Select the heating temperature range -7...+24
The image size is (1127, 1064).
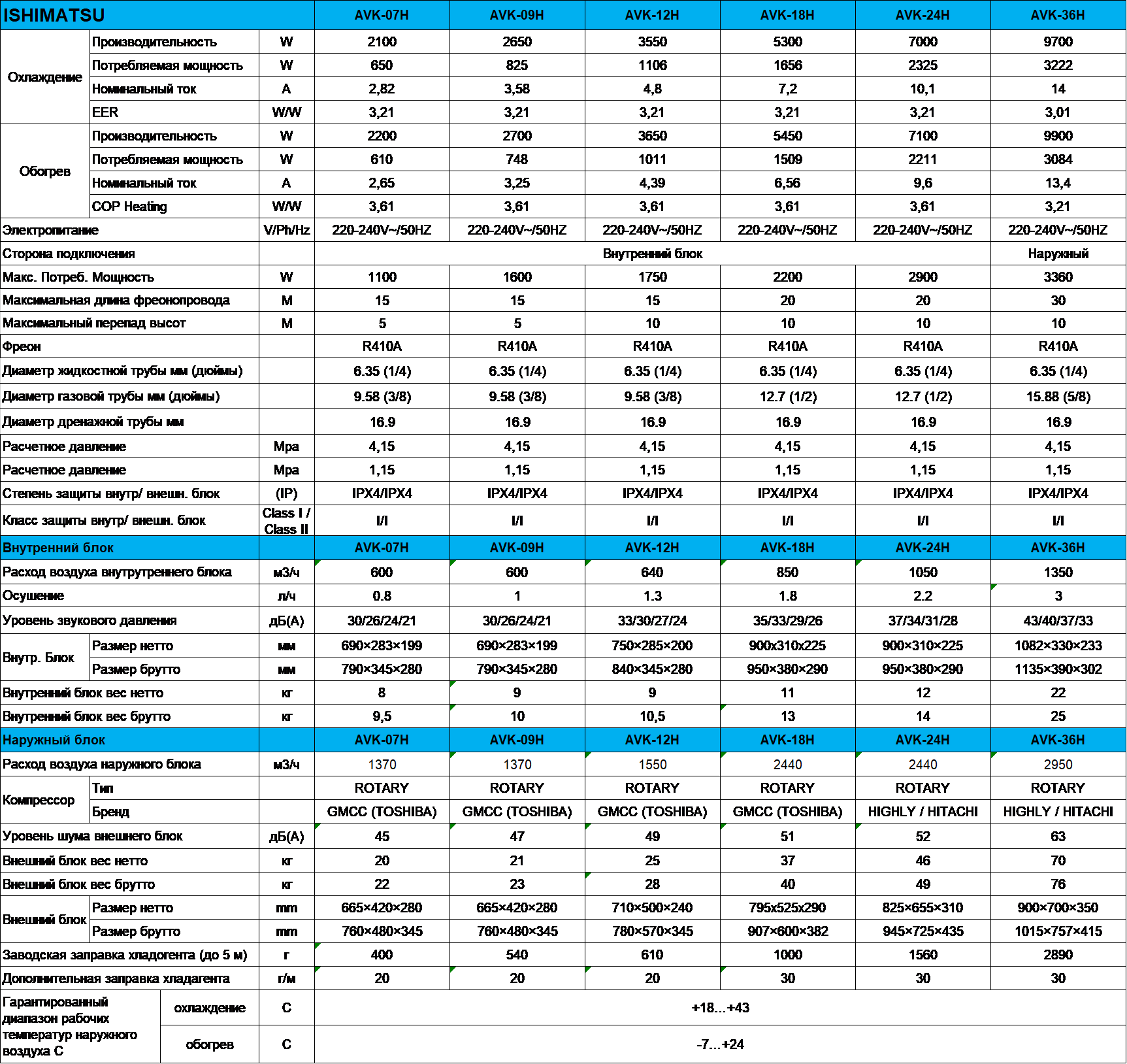click(720, 1044)
